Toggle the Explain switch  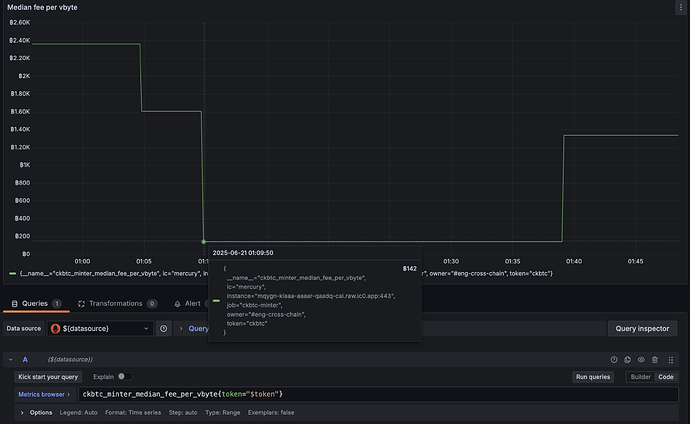coord(125,376)
